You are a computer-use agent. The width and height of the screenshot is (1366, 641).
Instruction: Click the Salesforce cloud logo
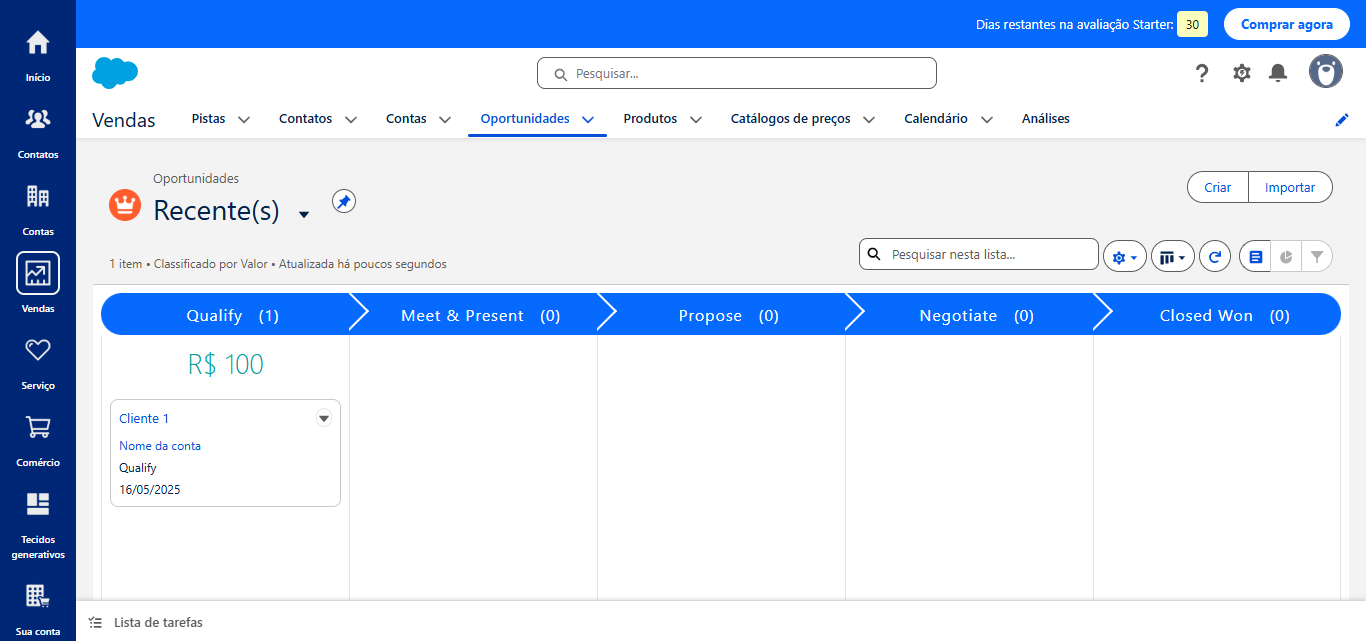[114, 73]
